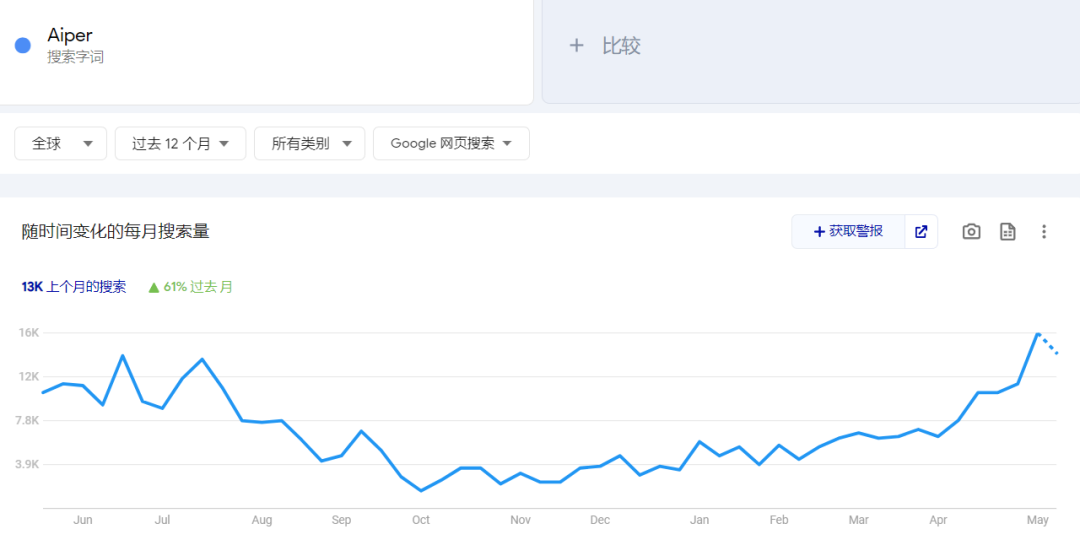The image size is (1080, 556).
Task: Click the camera screenshot icon
Action: pos(971,231)
